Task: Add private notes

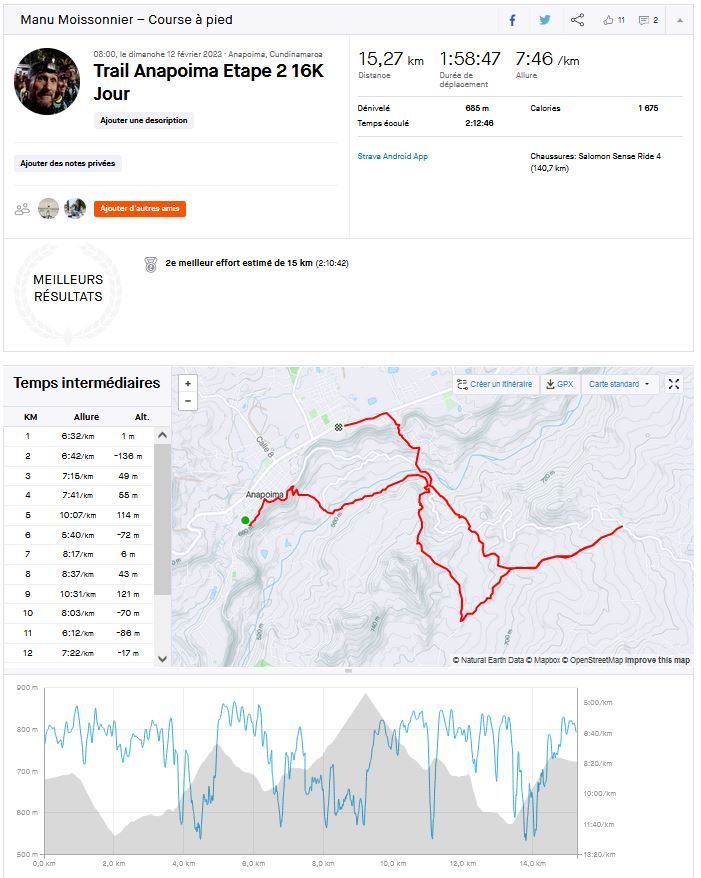Action: (68, 163)
